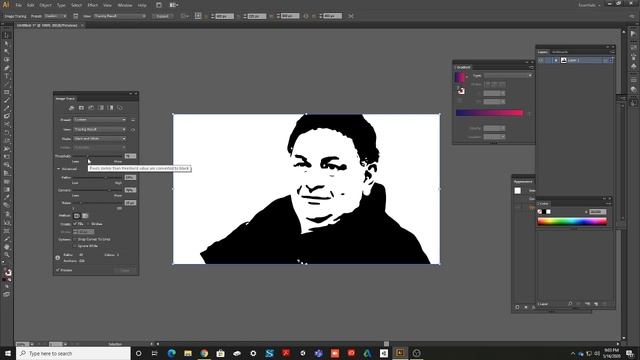This screenshot has height=360, width=640.
Task: Open Image Trace panel icon in control bar
Action: (76, 16)
